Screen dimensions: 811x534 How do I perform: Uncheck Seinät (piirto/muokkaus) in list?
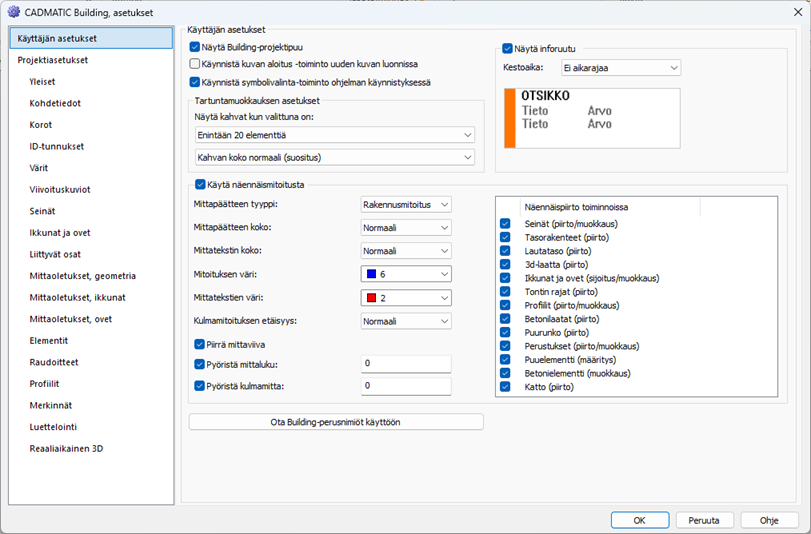coord(505,224)
